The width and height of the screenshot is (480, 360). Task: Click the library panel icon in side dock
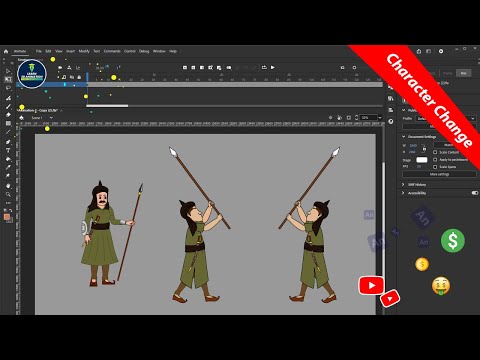(391, 99)
